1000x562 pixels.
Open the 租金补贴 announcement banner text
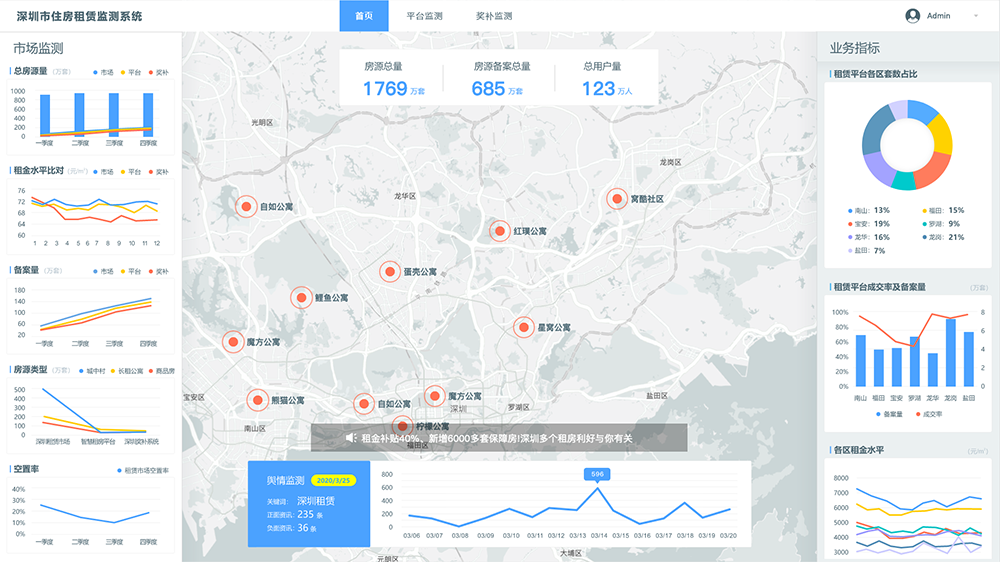(x=497, y=438)
